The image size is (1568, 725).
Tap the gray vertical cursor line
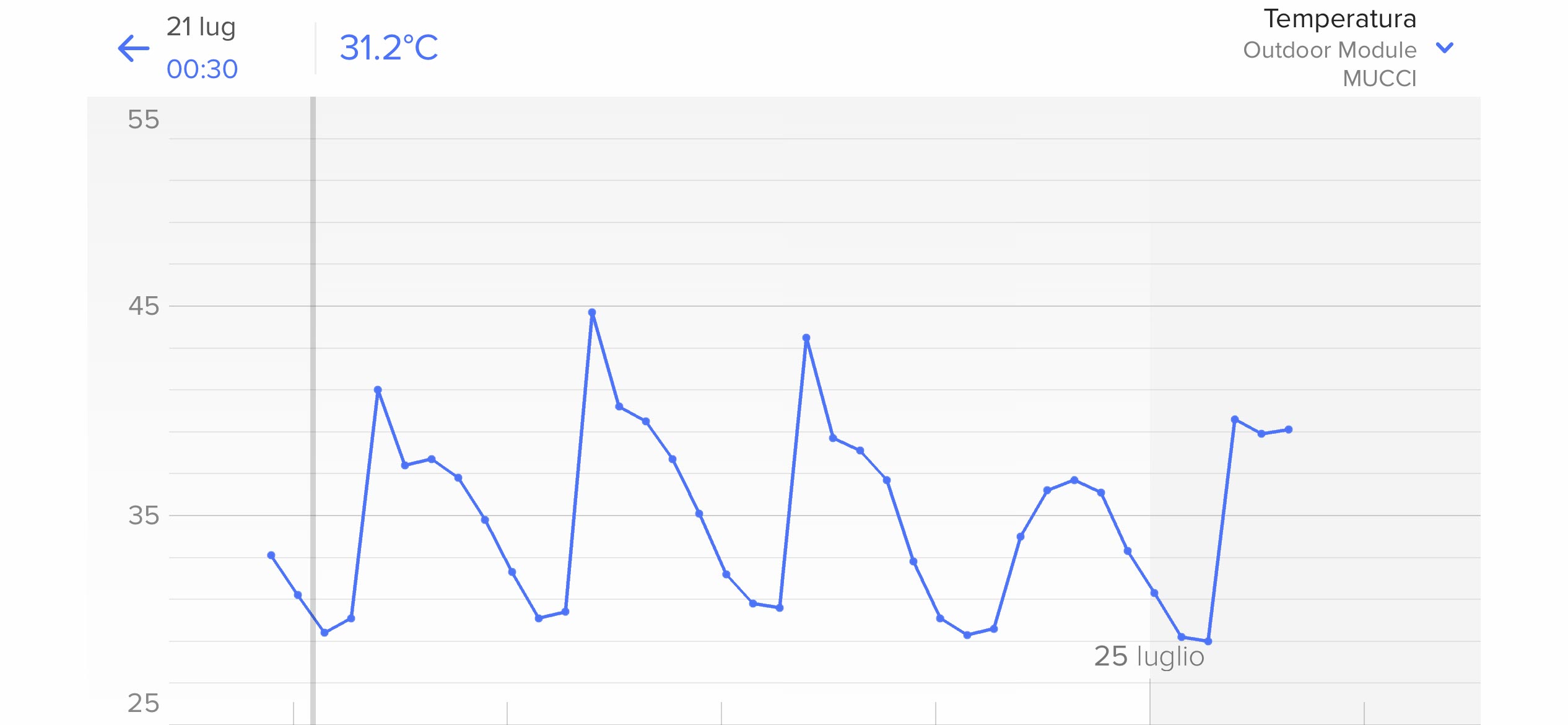(313, 410)
